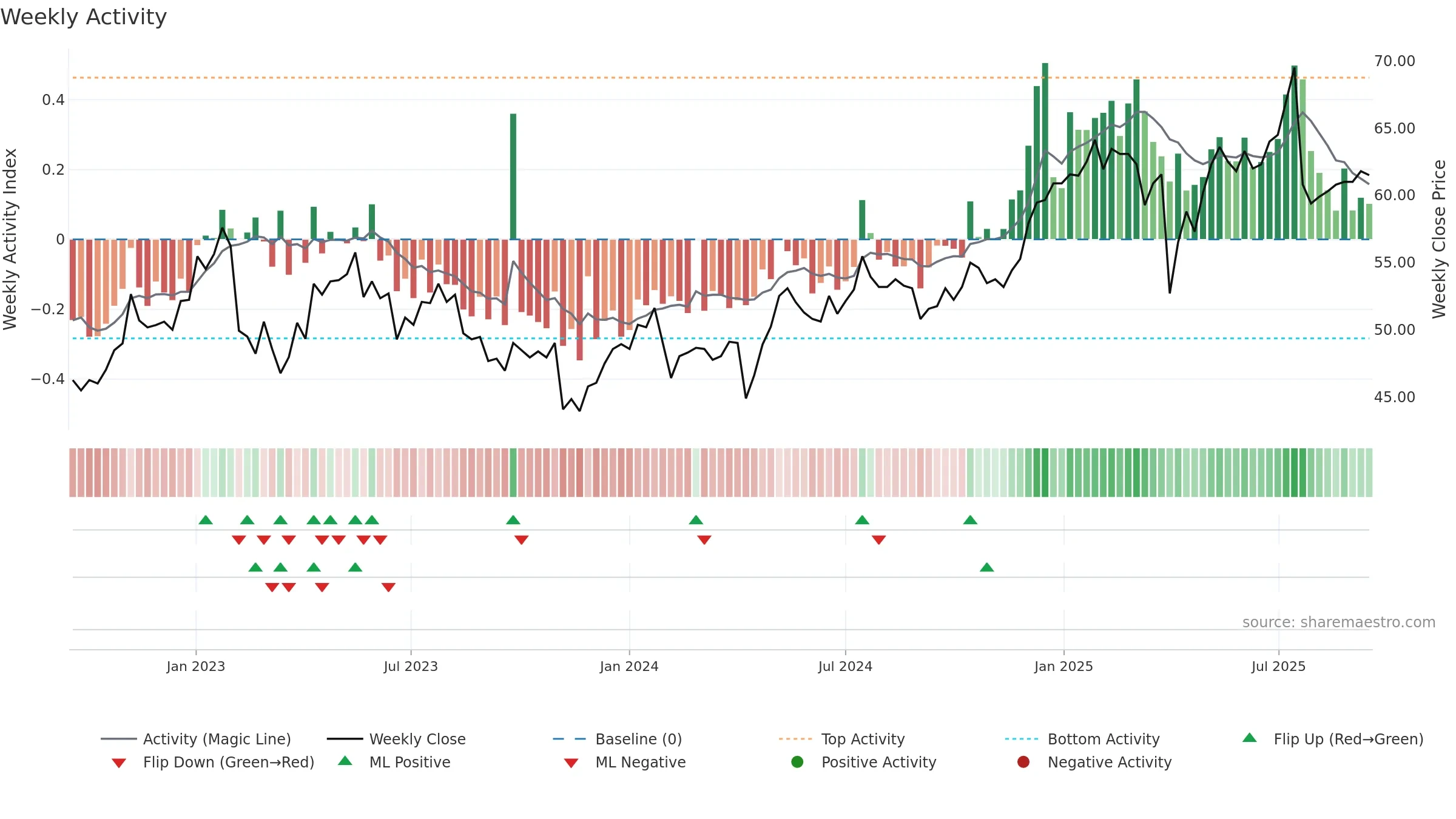Click the Weekly Close Price axis title
Viewport: 1456px width, 819px height.
[1439, 239]
